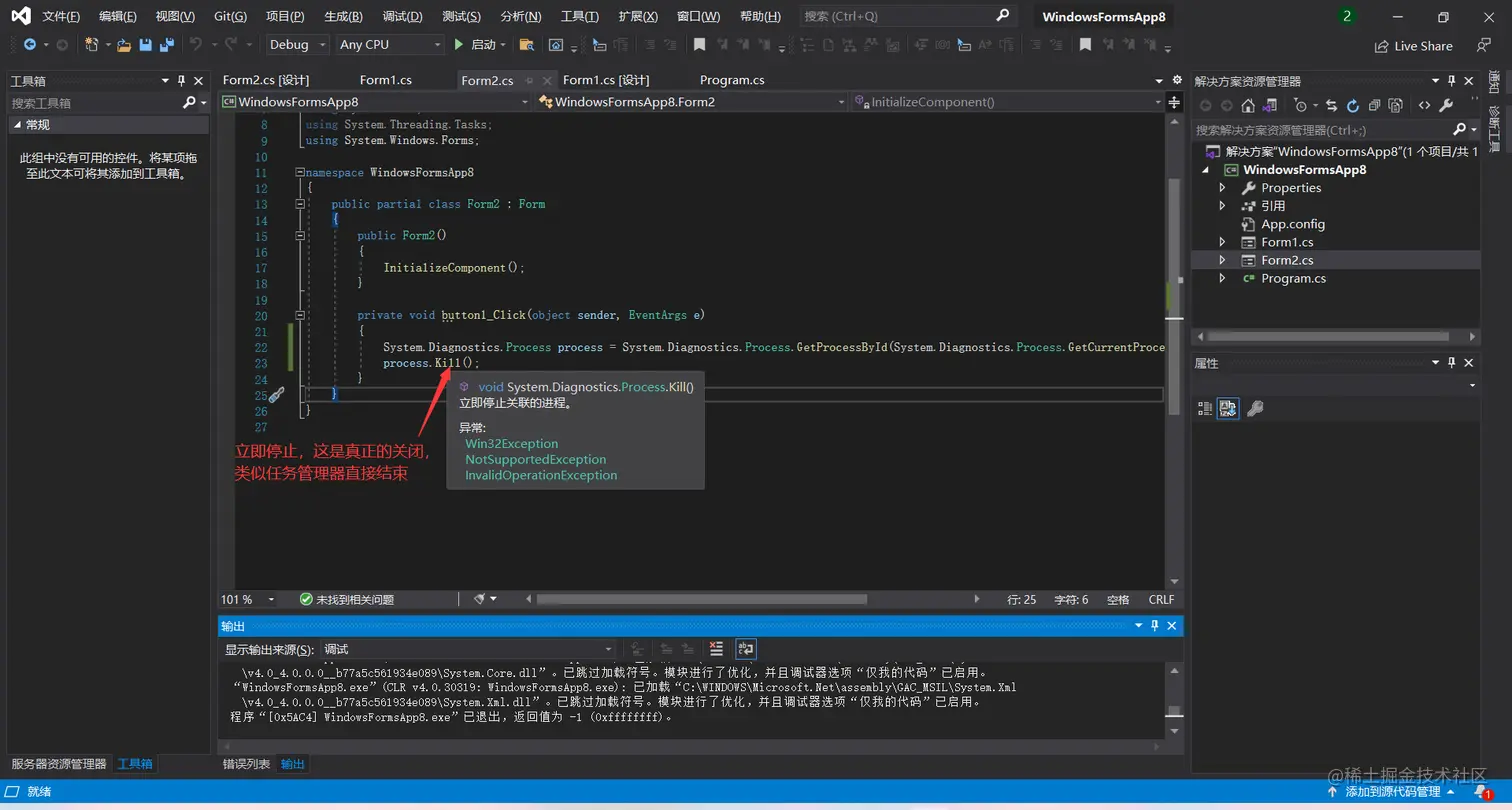The height and width of the screenshot is (810, 1512).
Task: Click the Visual Studio logo icon
Action: [21, 16]
